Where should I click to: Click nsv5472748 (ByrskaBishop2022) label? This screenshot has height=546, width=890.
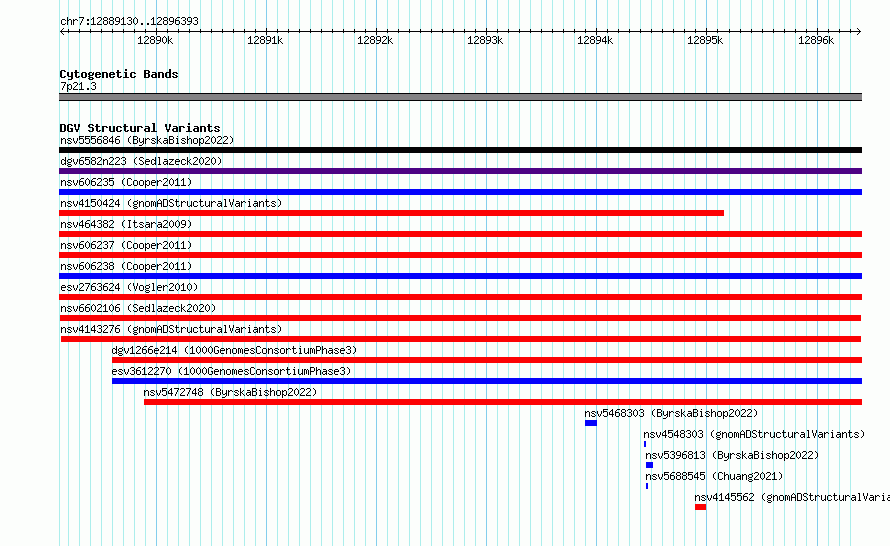(x=230, y=392)
